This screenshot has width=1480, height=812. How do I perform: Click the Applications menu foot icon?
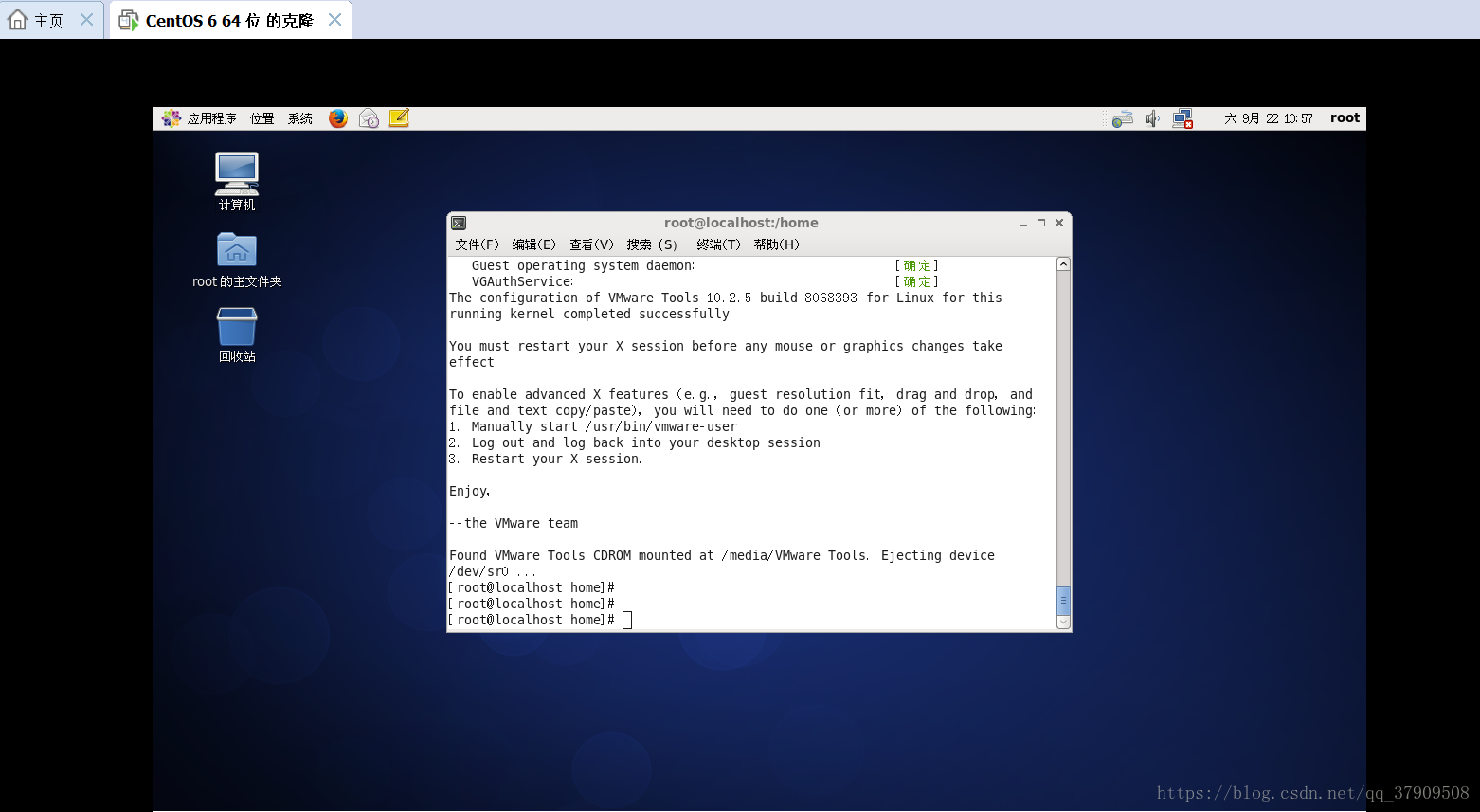point(171,118)
